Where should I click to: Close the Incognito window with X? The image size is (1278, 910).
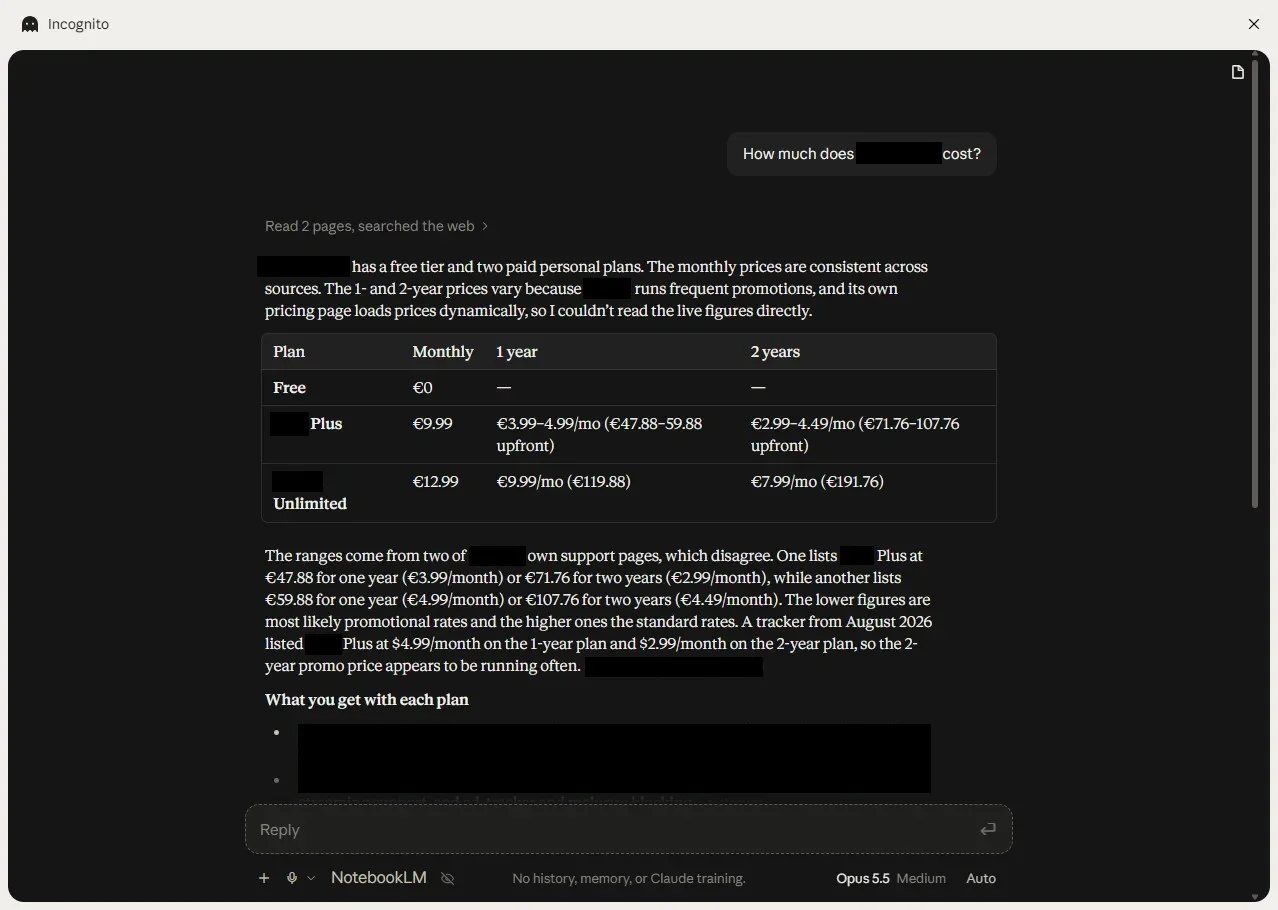[1254, 24]
